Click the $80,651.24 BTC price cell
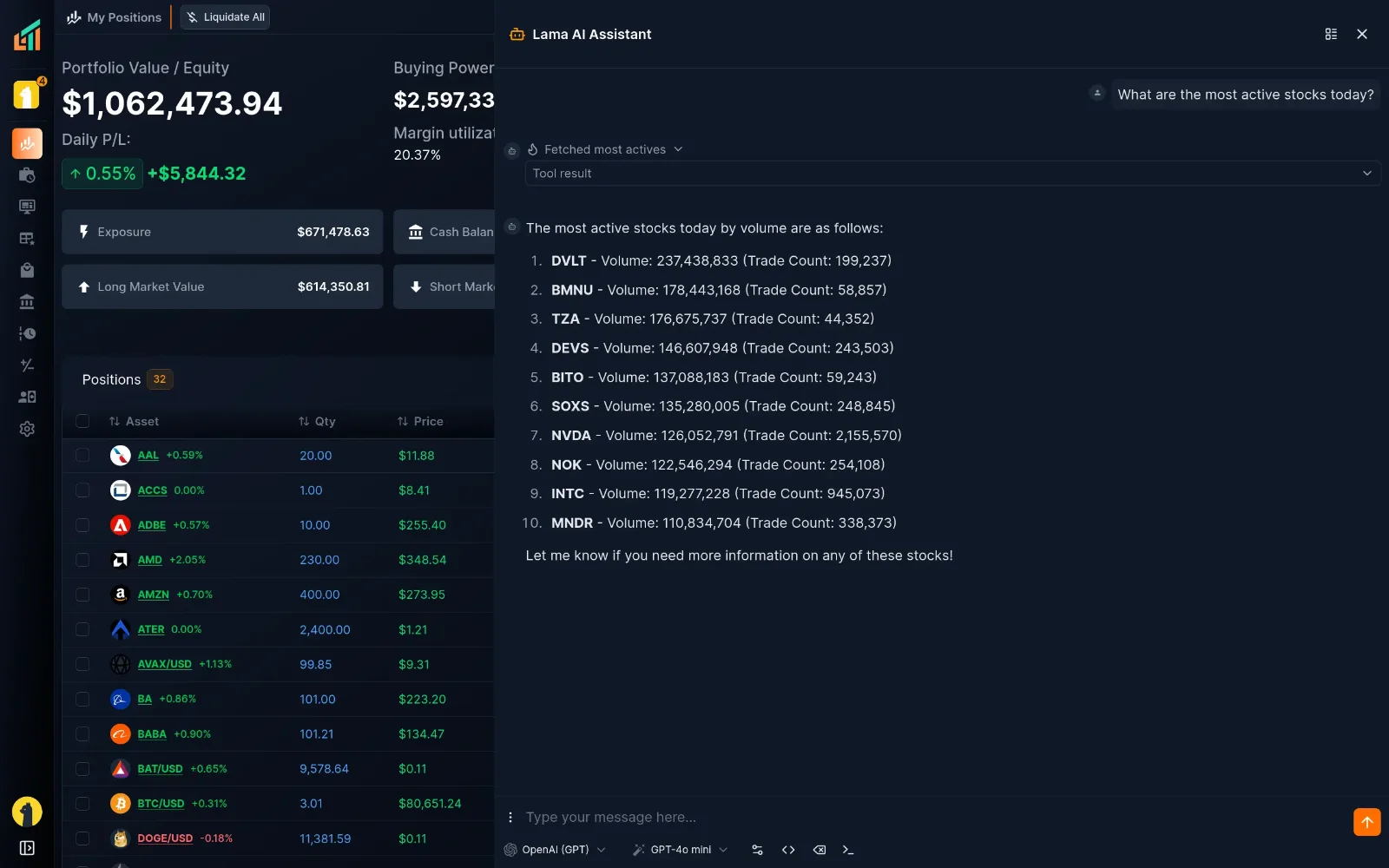 (430, 804)
